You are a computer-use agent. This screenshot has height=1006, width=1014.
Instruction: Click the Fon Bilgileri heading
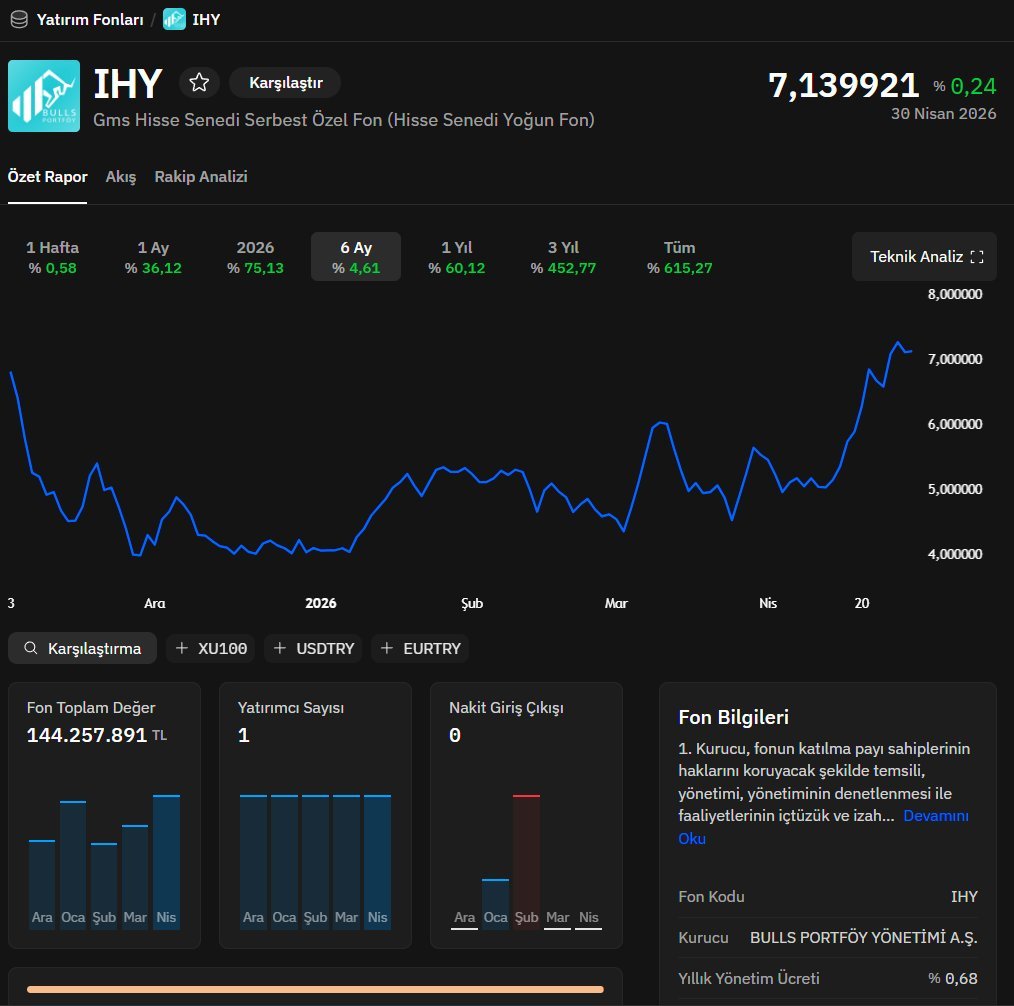[x=733, y=717]
